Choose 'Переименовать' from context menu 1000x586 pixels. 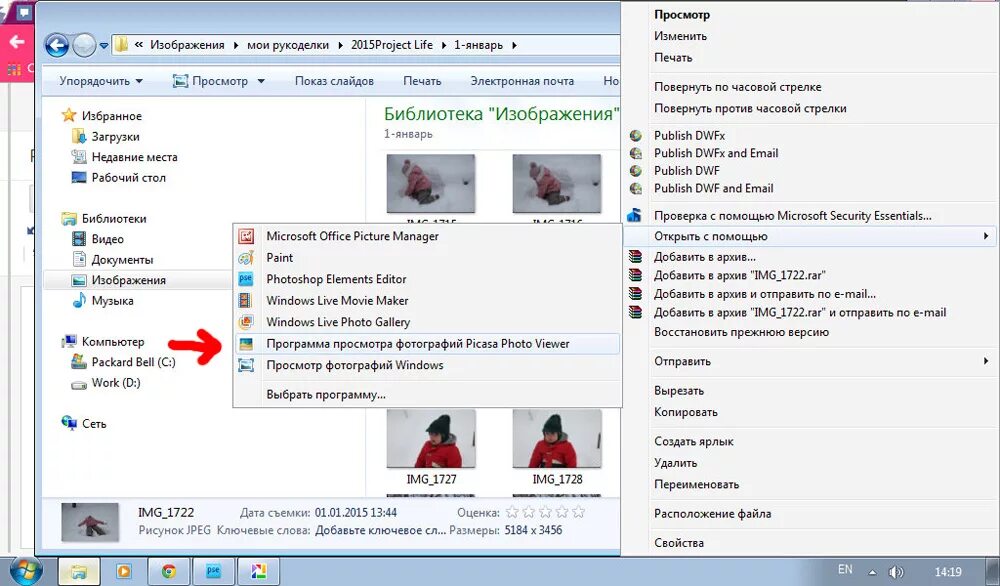(x=696, y=484)
